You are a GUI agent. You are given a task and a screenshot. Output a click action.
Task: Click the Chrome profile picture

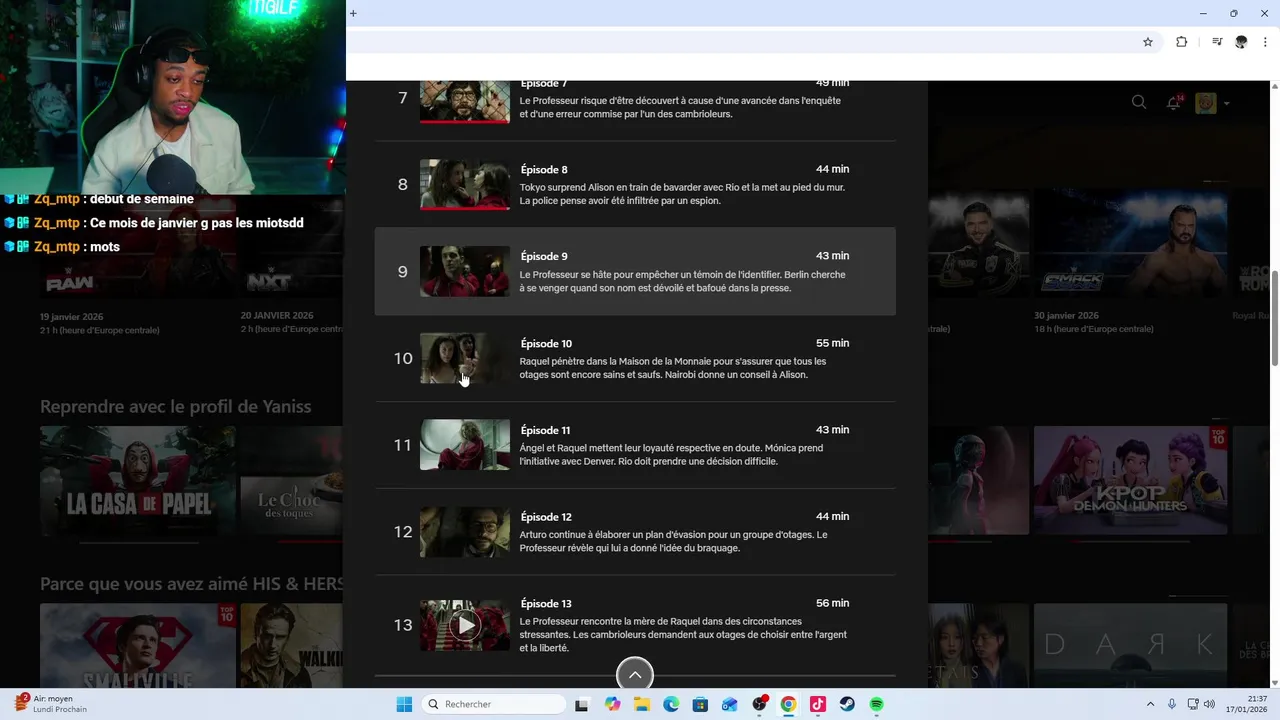click(x=1242, y=42)
